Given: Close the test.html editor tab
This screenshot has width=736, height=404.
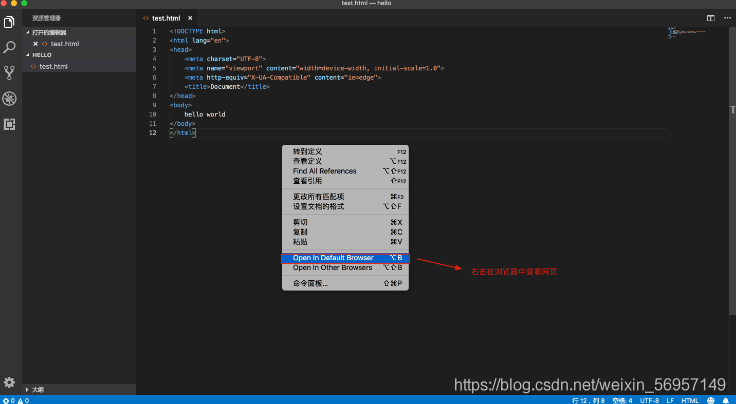Looking at the screenshot, I should pos(190,18).
